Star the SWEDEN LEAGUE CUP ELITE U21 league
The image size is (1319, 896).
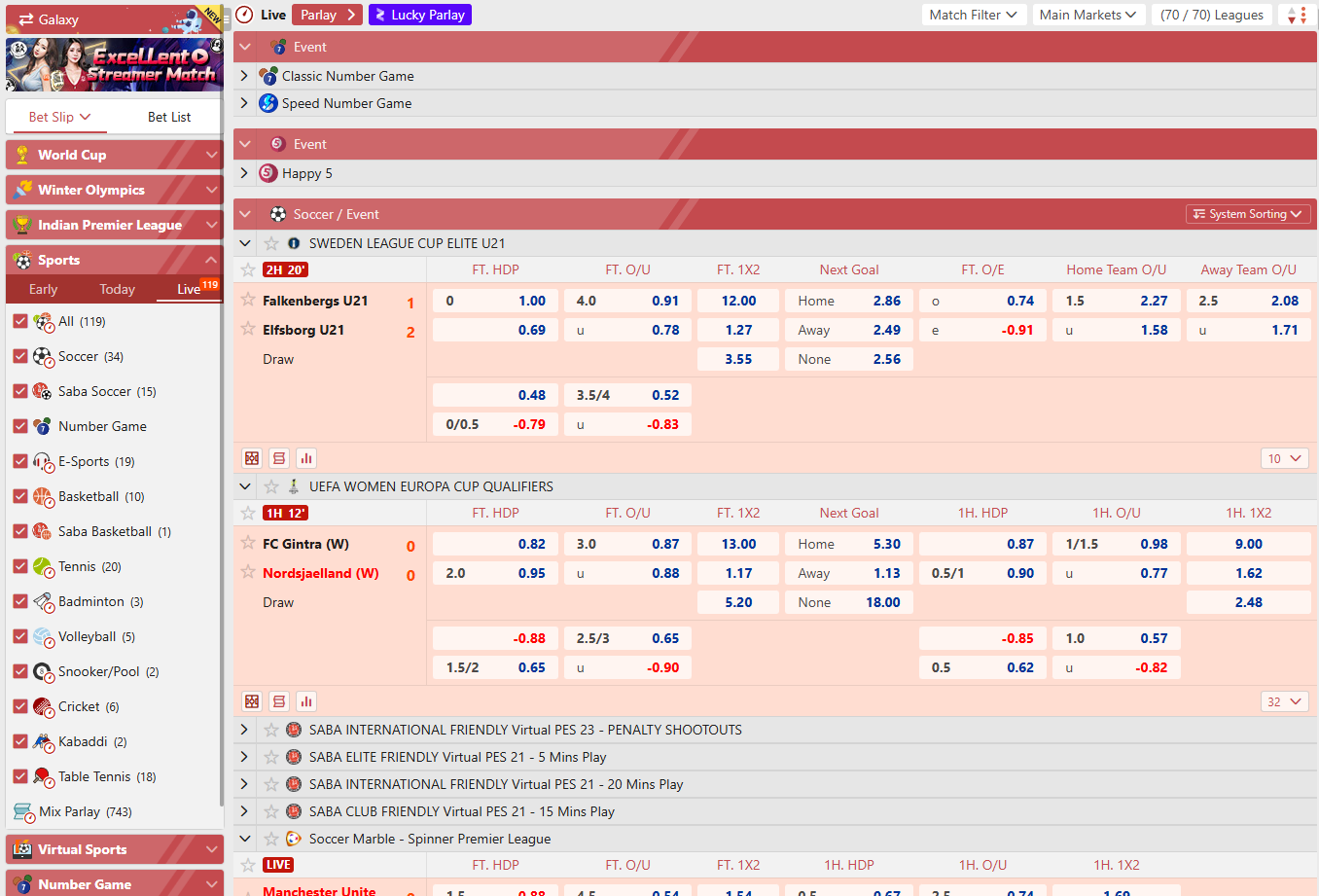(x=270, y=242)
